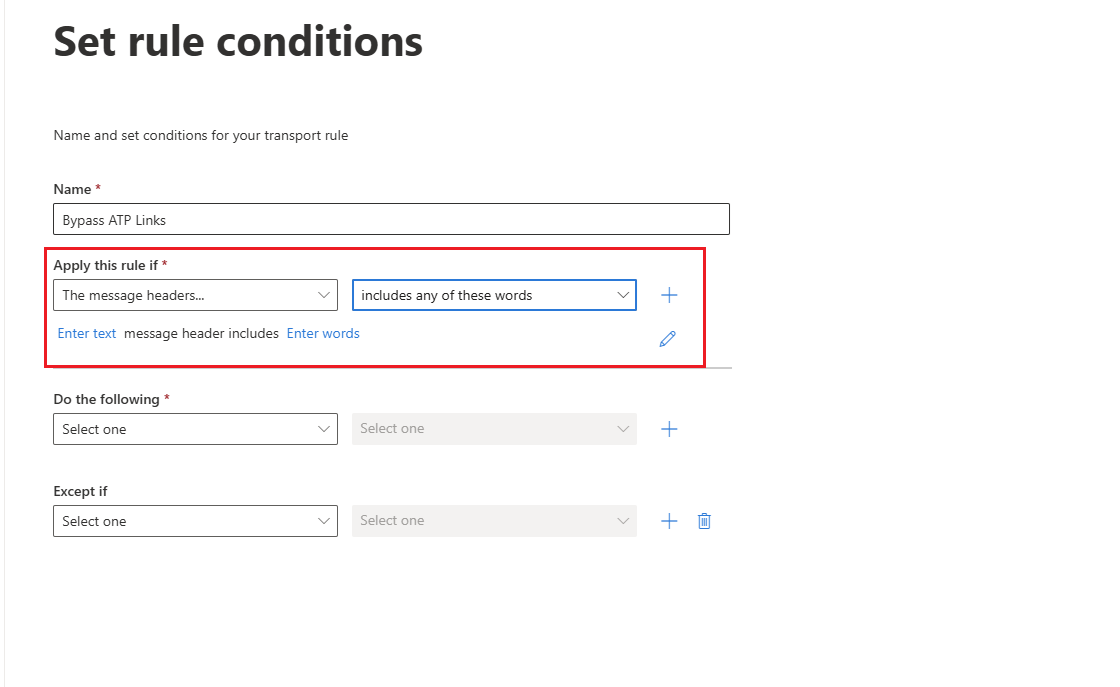
Task: Add another exception with the Except if plus icon
Action: click(x=669, y=521)
